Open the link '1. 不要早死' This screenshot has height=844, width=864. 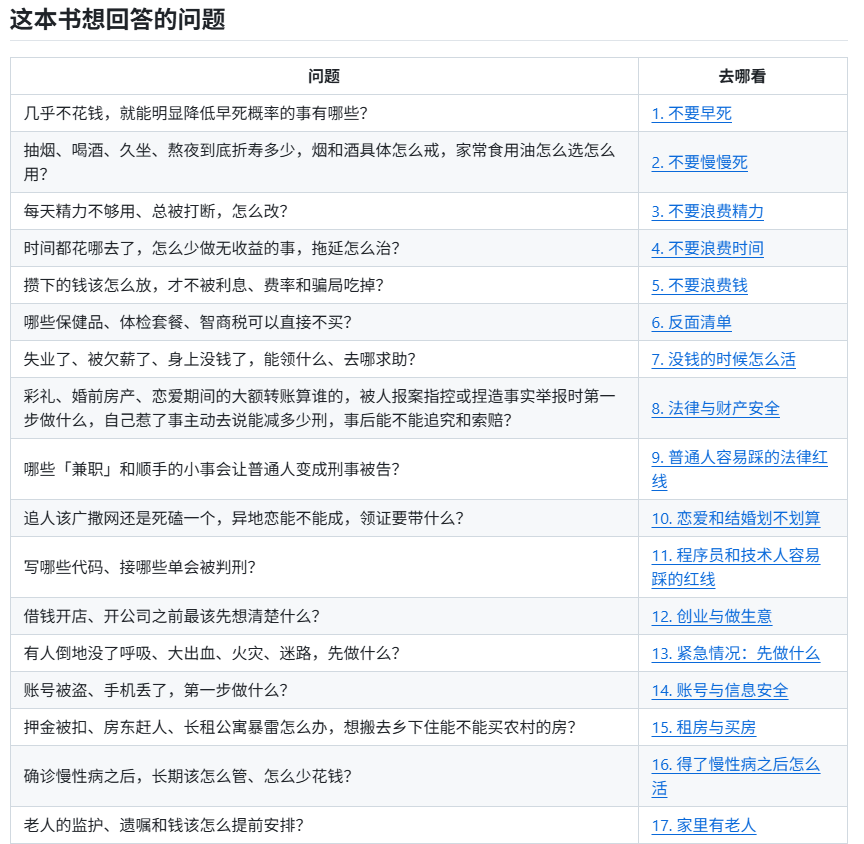click(692, 113)
